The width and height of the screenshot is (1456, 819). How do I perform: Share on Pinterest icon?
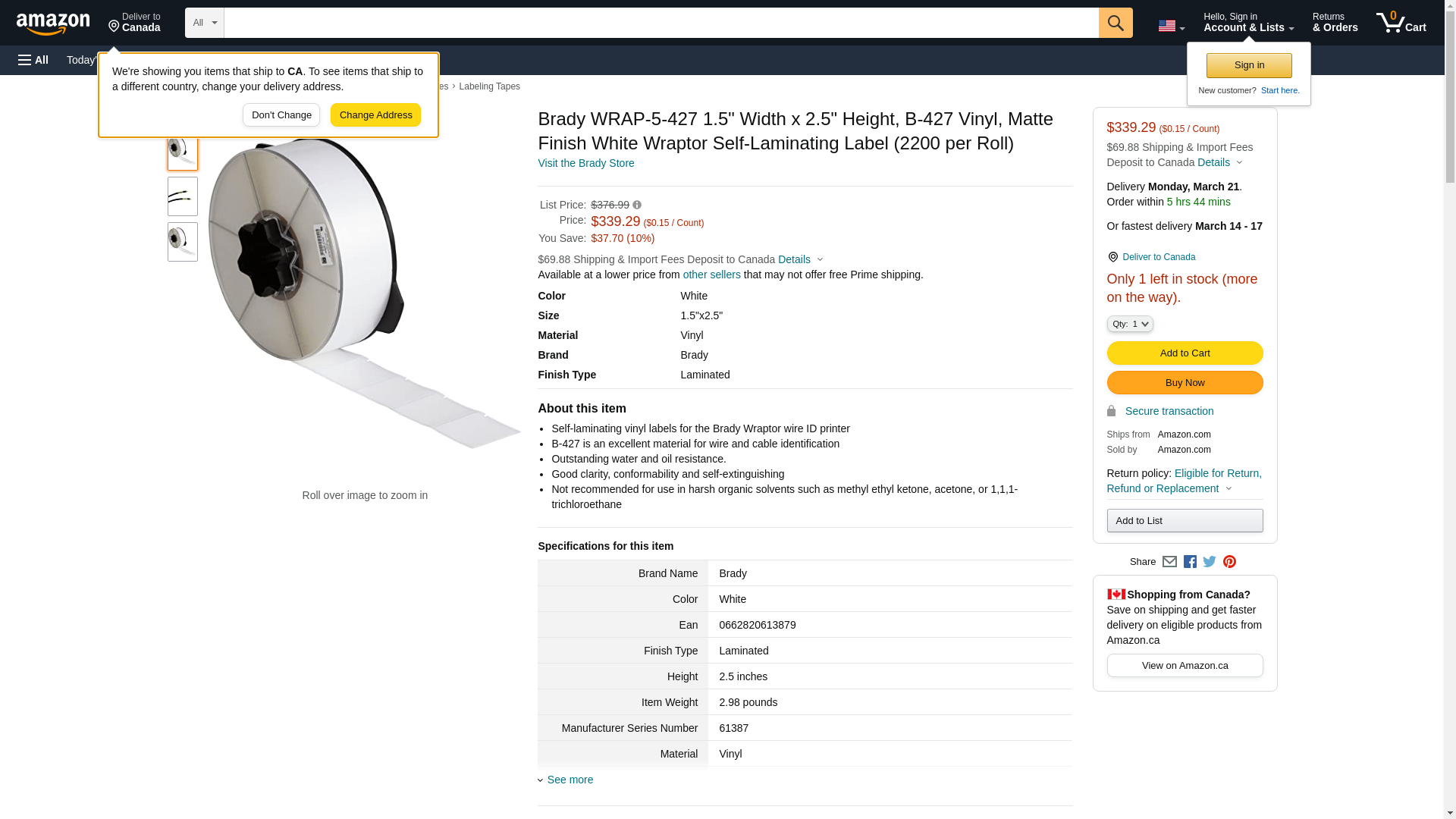point(1229,562)
